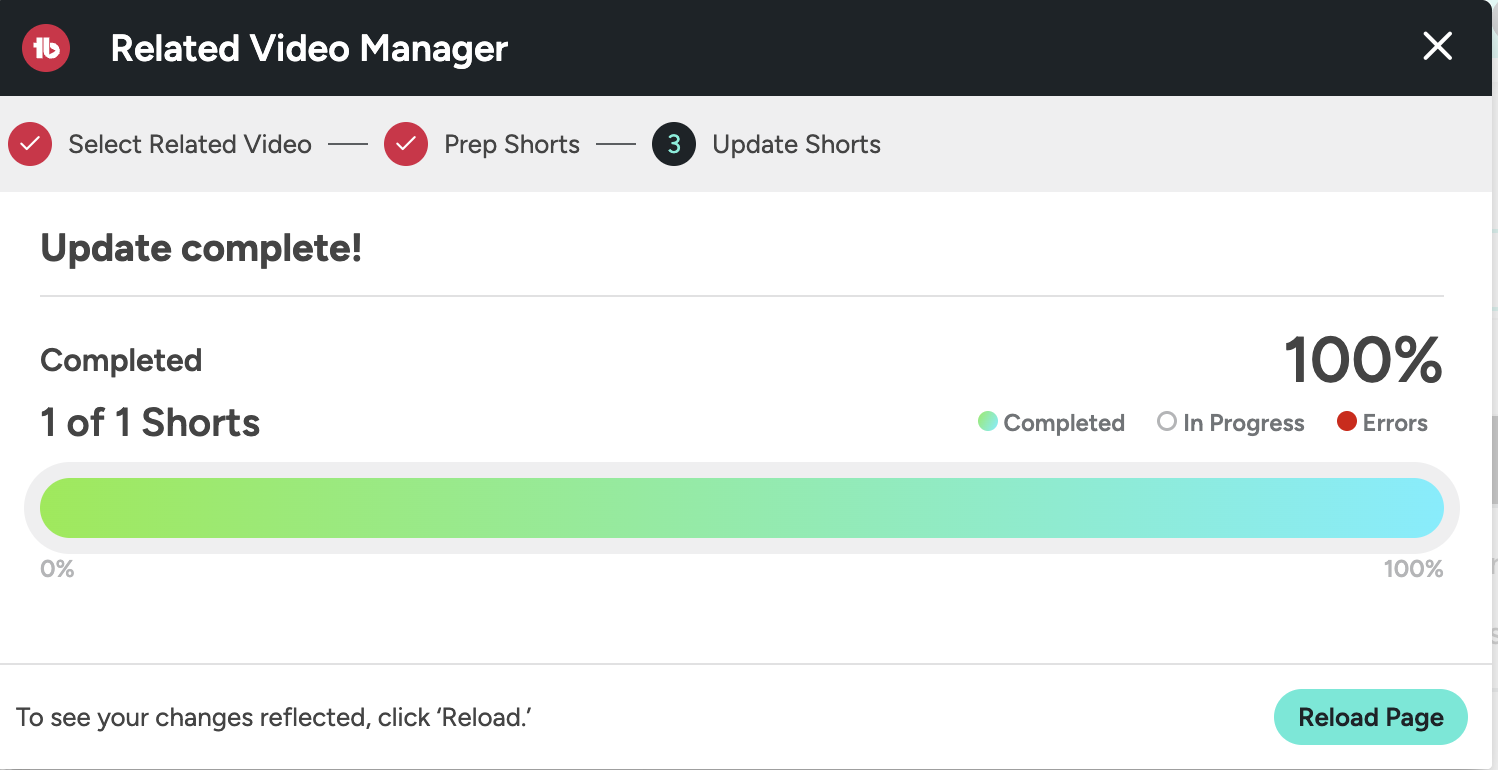
Task: Go to Select Related Video step
Action: [x=190, y=145]
